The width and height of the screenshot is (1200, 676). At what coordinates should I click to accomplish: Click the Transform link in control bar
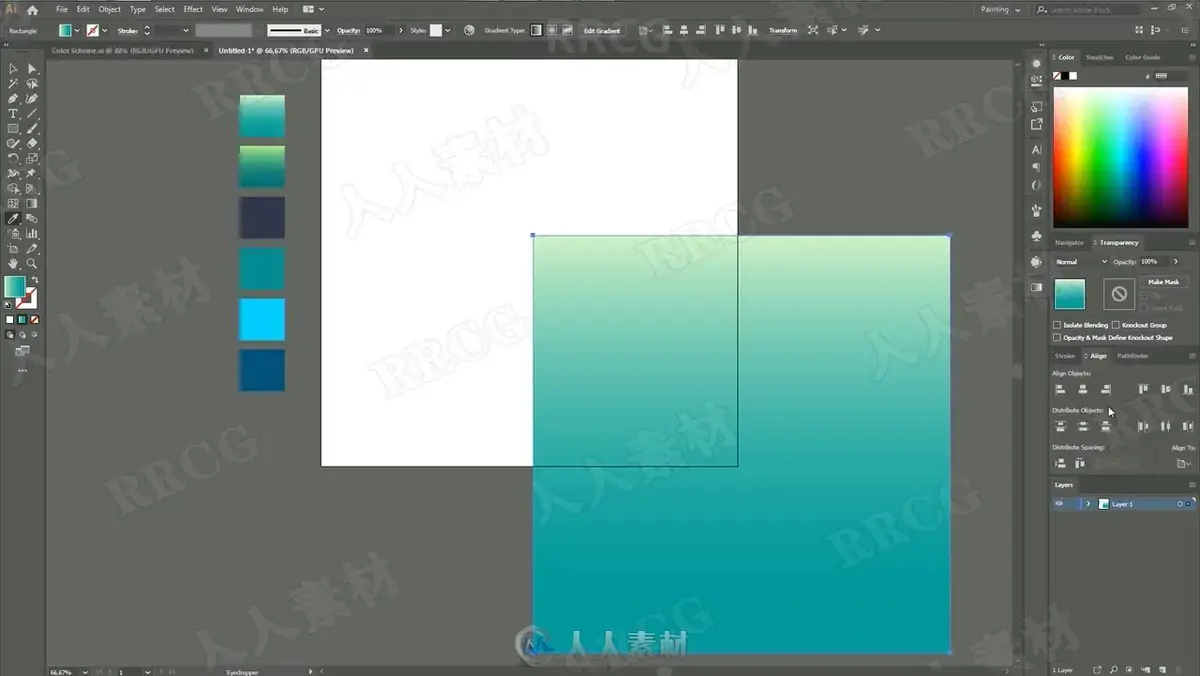(783, 30)
